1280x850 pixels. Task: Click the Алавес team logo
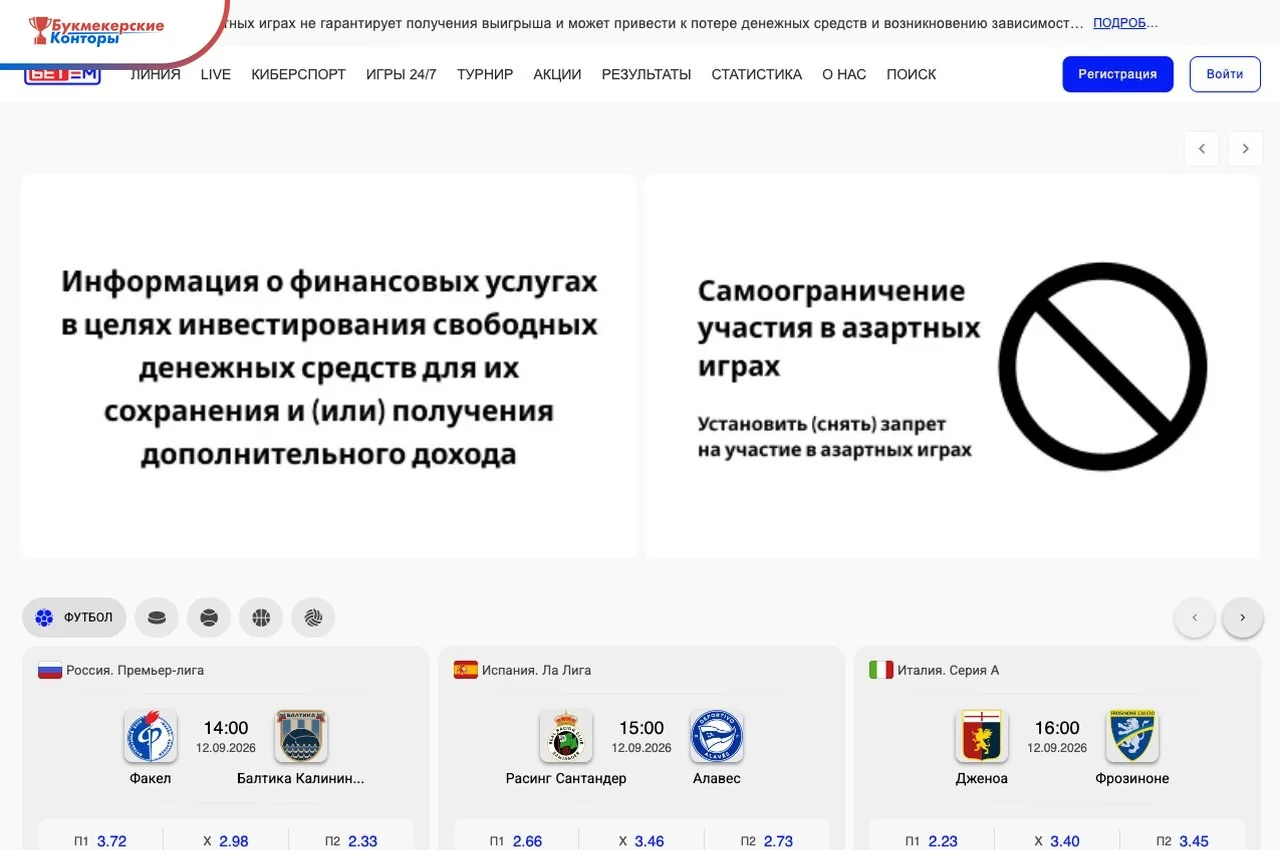pos(717,736)
